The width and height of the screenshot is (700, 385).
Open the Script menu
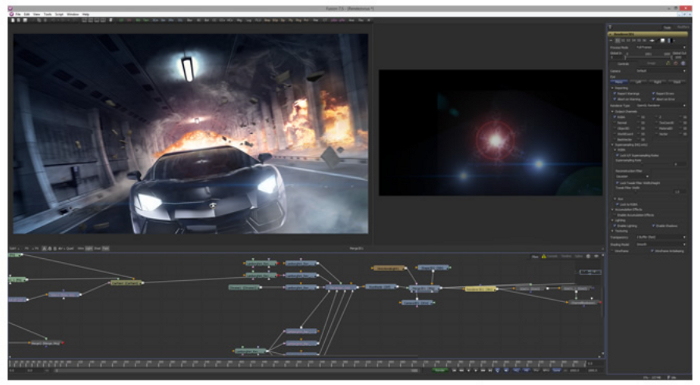[59, 14]
